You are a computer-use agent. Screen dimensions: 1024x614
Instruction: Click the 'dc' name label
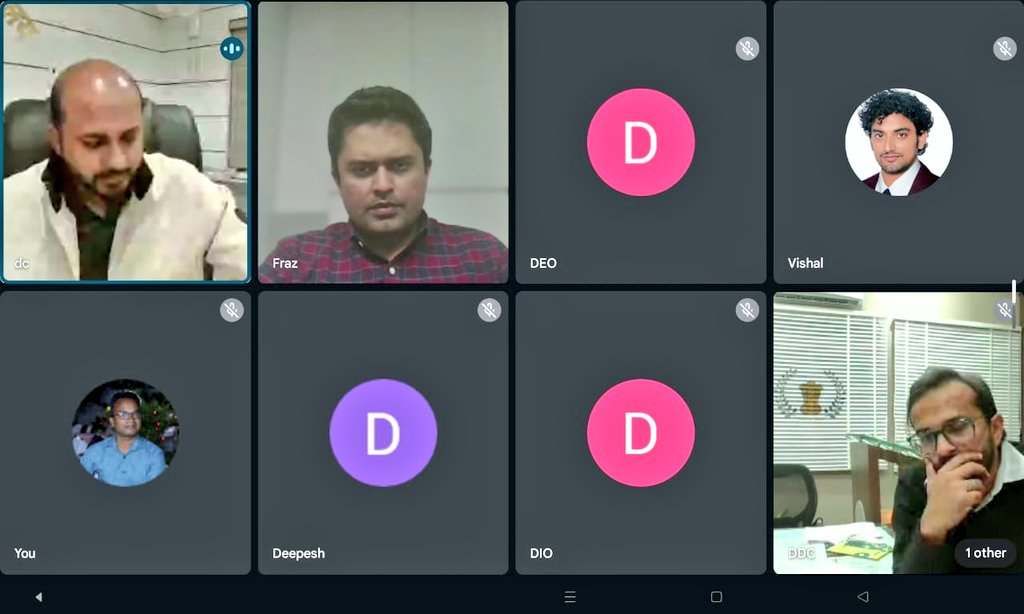click(x=22, y=263)
